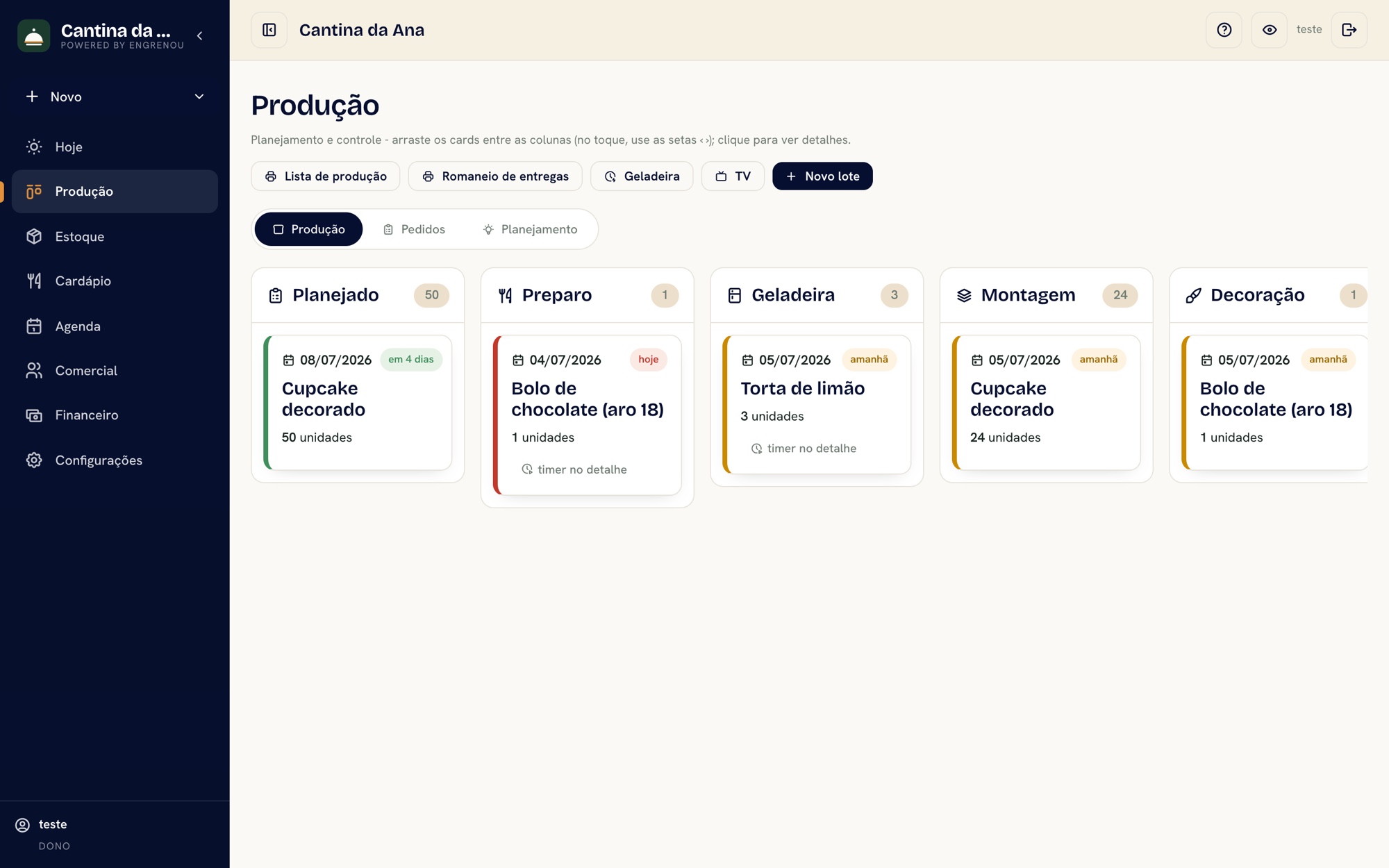
Task: Navigate to Comercial in the sidebar
Action: [115, 370]
